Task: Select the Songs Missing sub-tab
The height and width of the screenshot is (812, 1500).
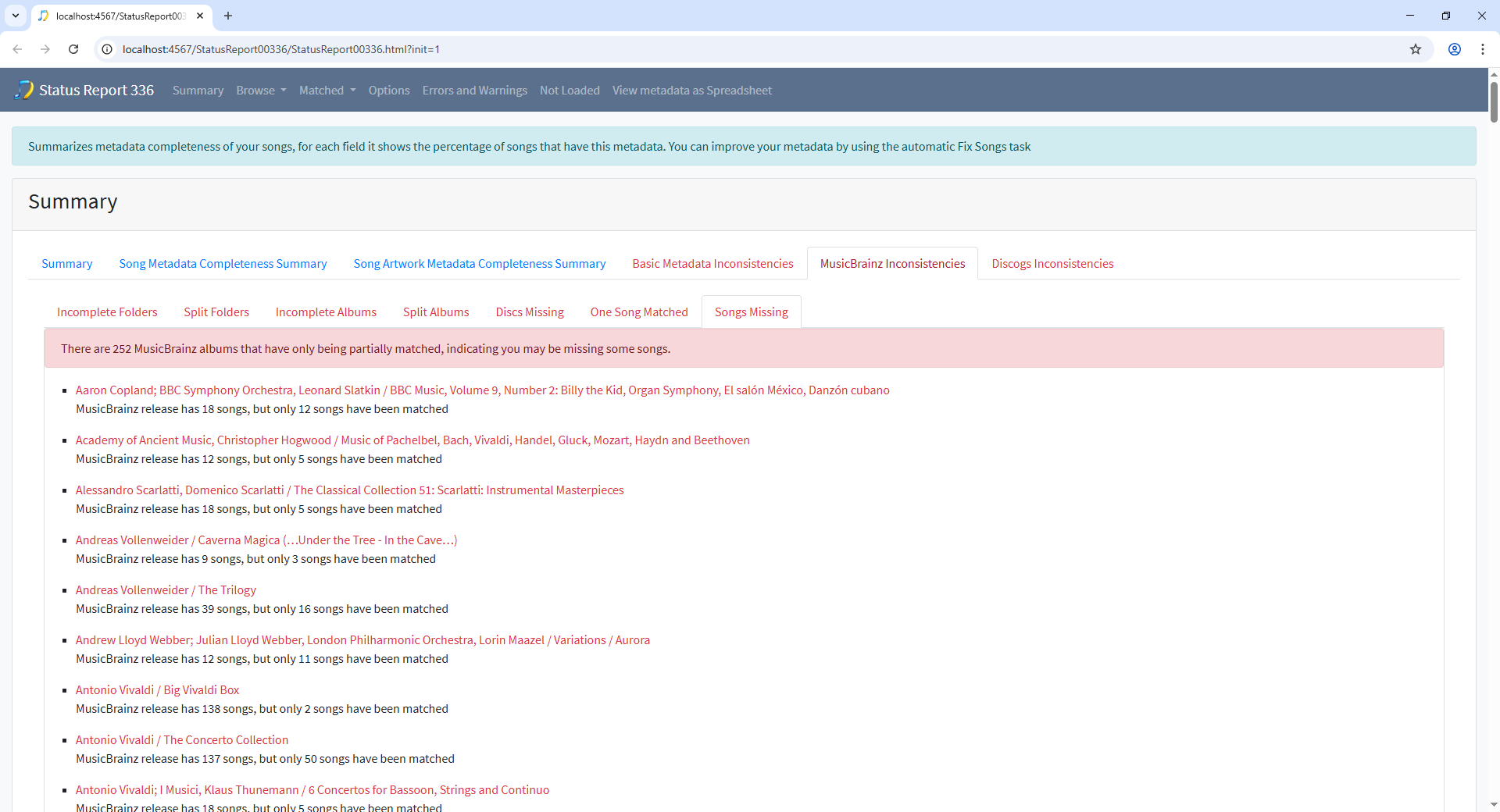Action: [752, 312]
